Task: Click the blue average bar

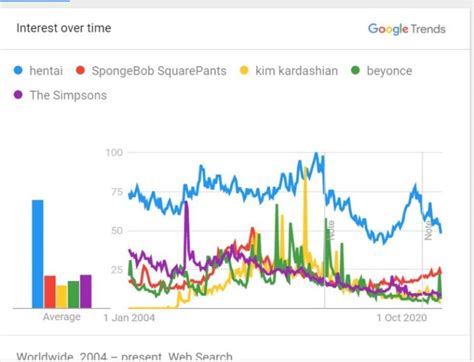Action: point(38,254)
